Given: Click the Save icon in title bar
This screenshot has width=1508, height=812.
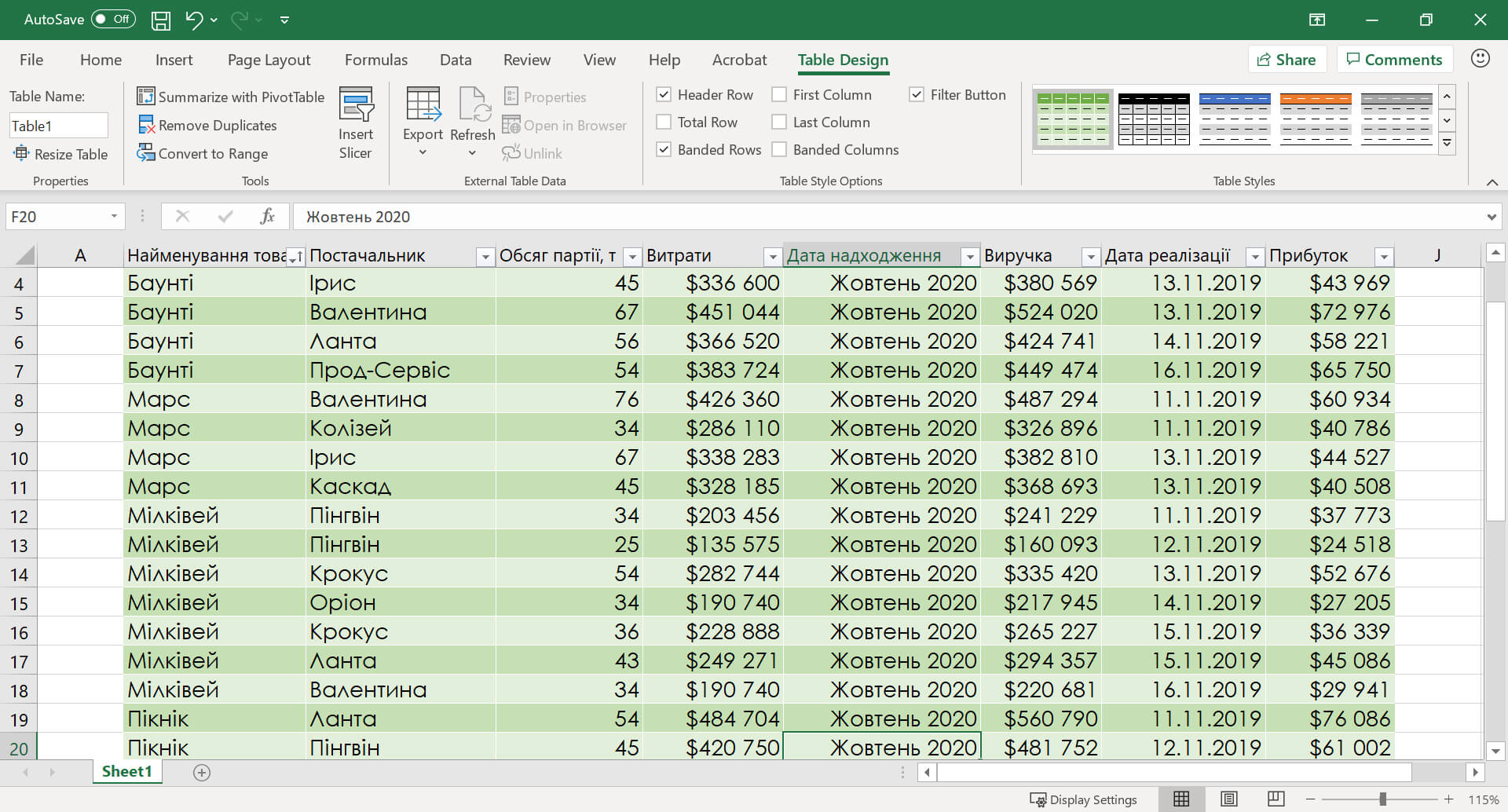Looking at the screenshot, I should 161,20.
